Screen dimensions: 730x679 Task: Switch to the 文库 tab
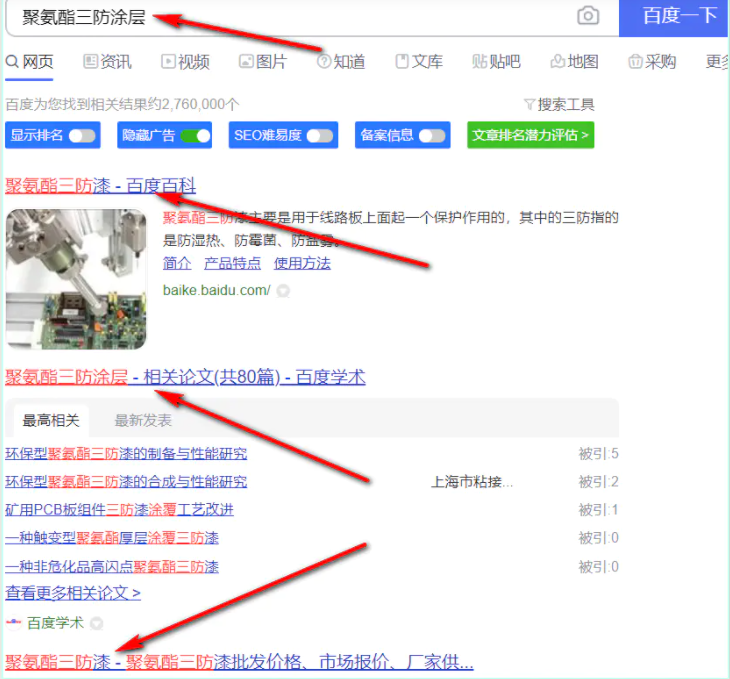419,61
